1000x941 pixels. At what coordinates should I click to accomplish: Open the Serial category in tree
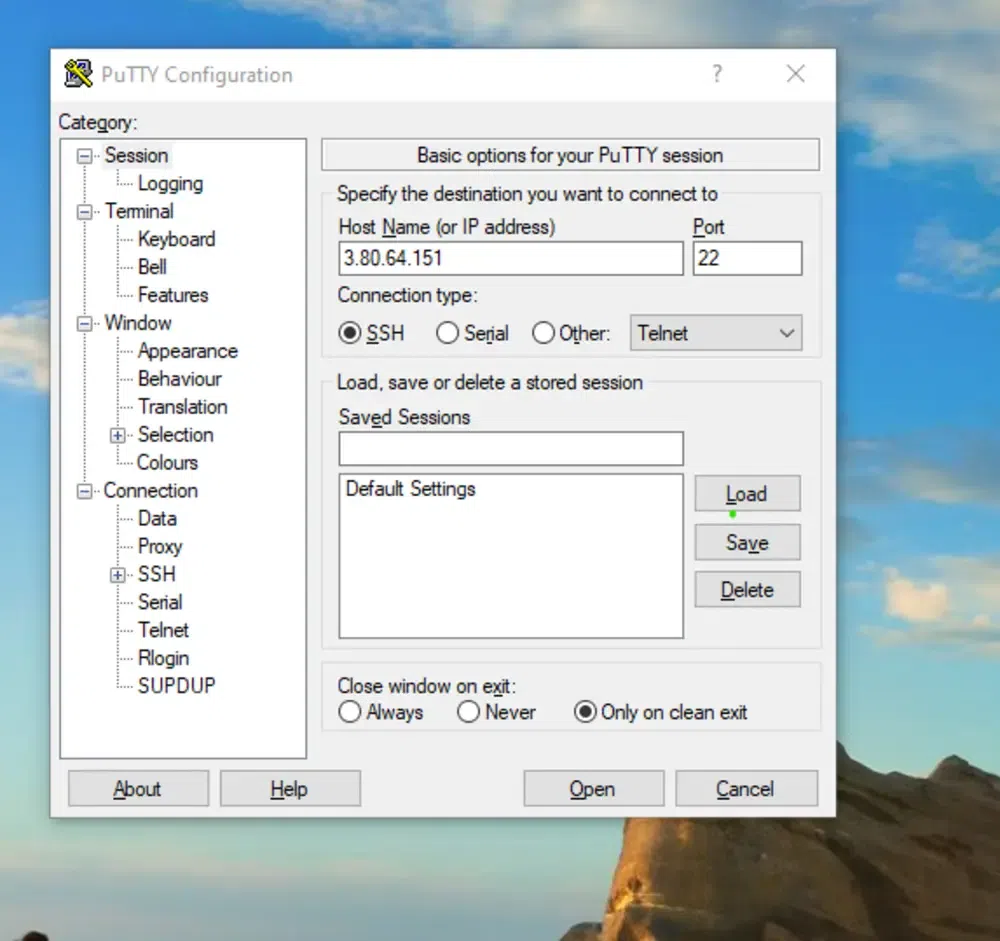pos(160,602)
